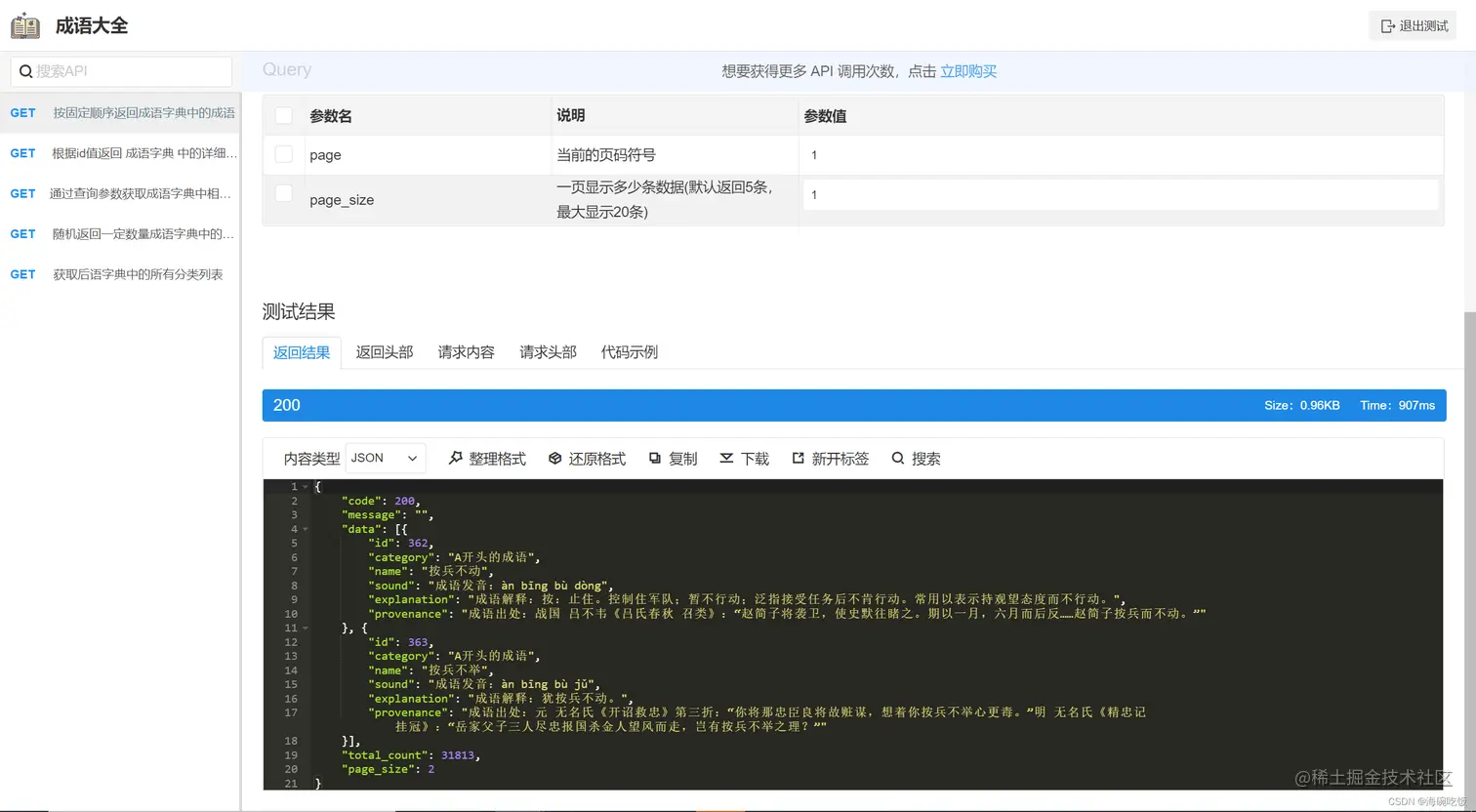Click the 说明 column header
This screenshot has width=1476, height=812.
pyautogui.click(x=571, y=115)
